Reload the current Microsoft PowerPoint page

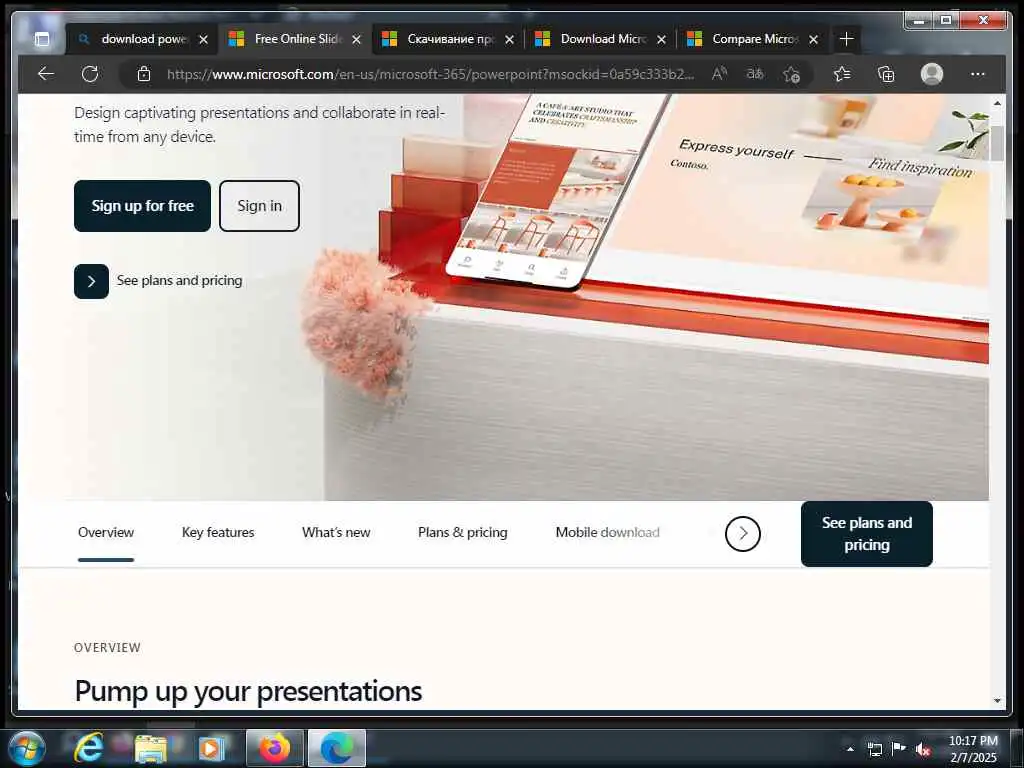(x=90, y=74)
